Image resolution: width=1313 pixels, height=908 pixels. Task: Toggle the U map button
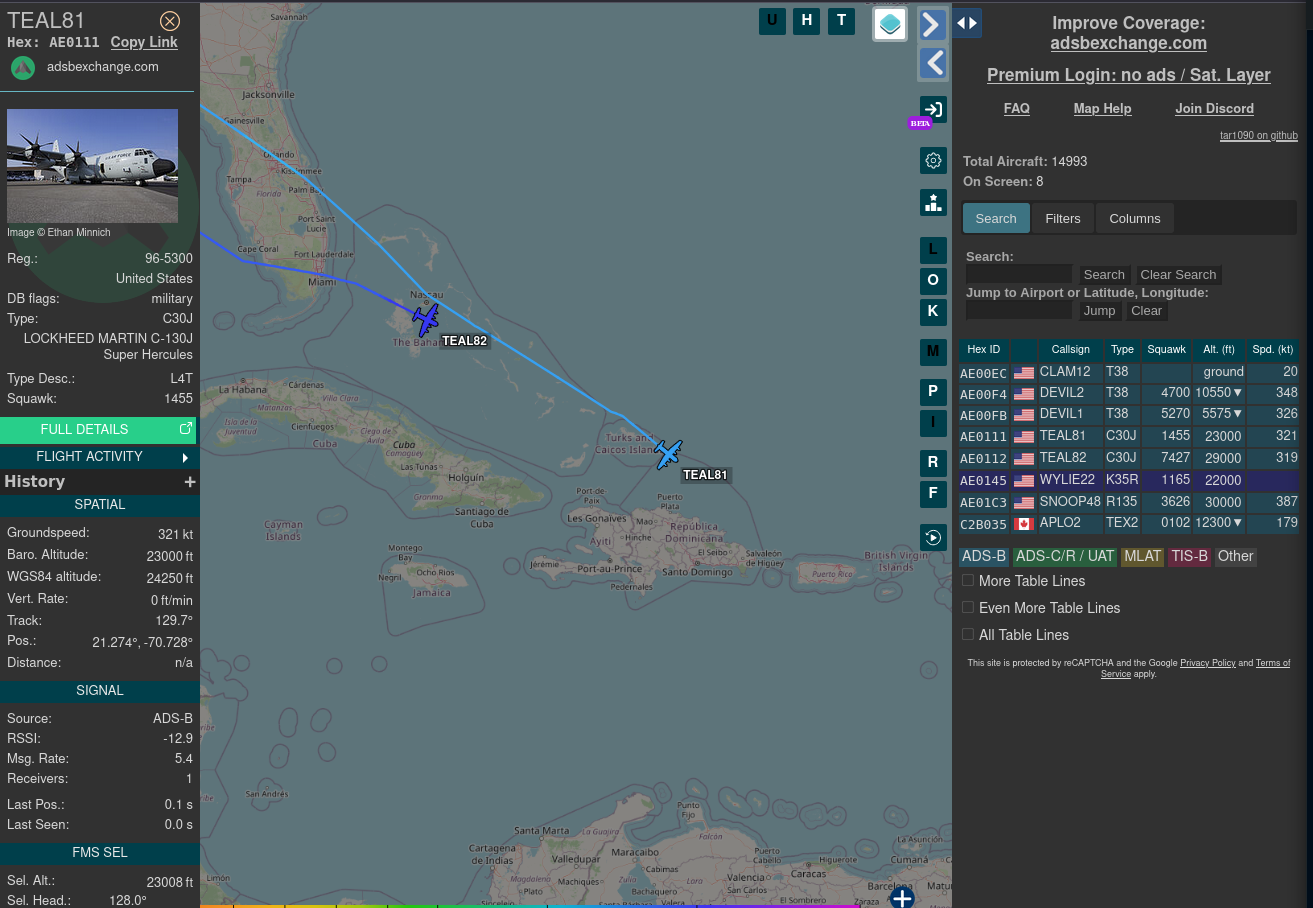[772, 20]
